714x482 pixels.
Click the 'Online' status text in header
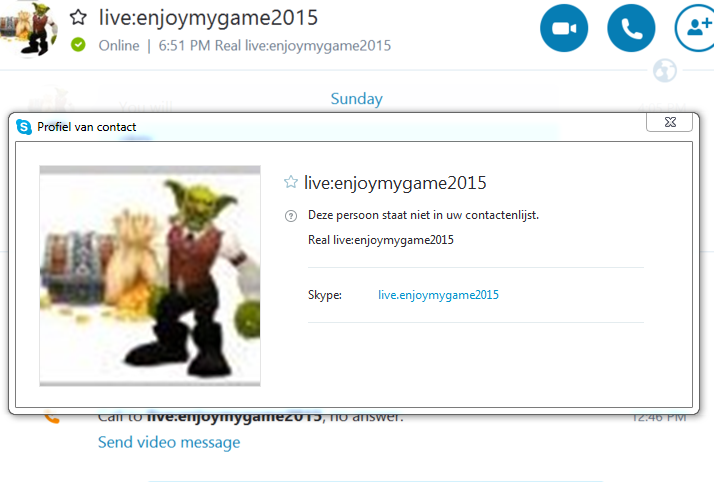[x=119, y=46]
